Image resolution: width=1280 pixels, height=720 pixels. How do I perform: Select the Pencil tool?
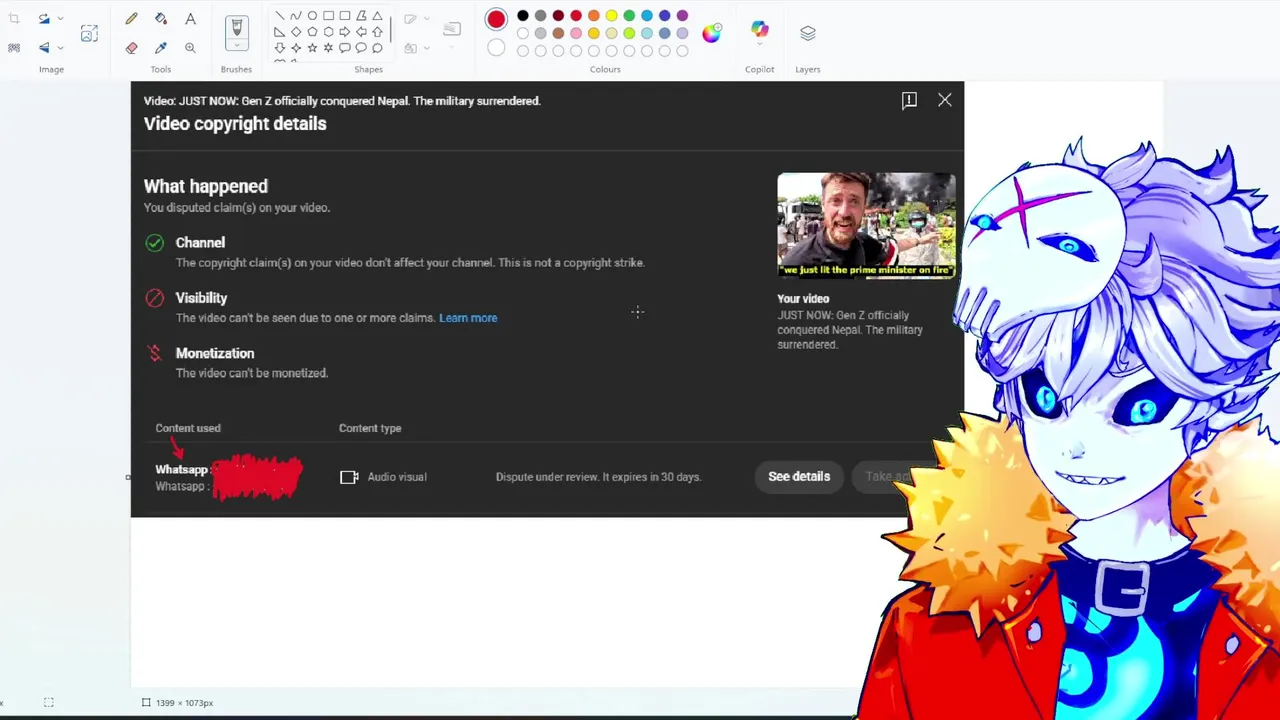(x=131, y=19)
